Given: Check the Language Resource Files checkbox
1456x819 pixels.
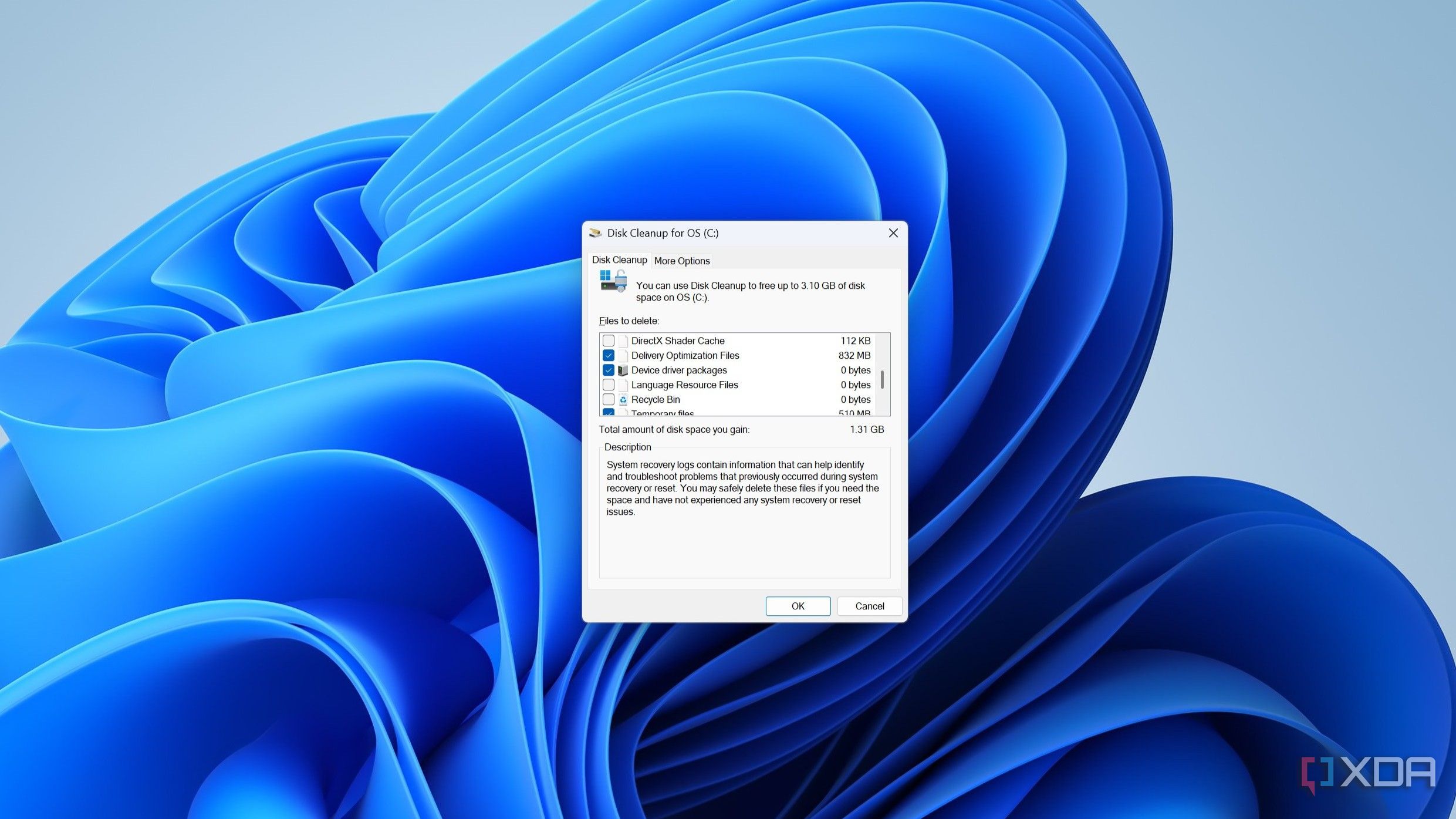Looking at the screenshot, I should click(x=609, y=385).
